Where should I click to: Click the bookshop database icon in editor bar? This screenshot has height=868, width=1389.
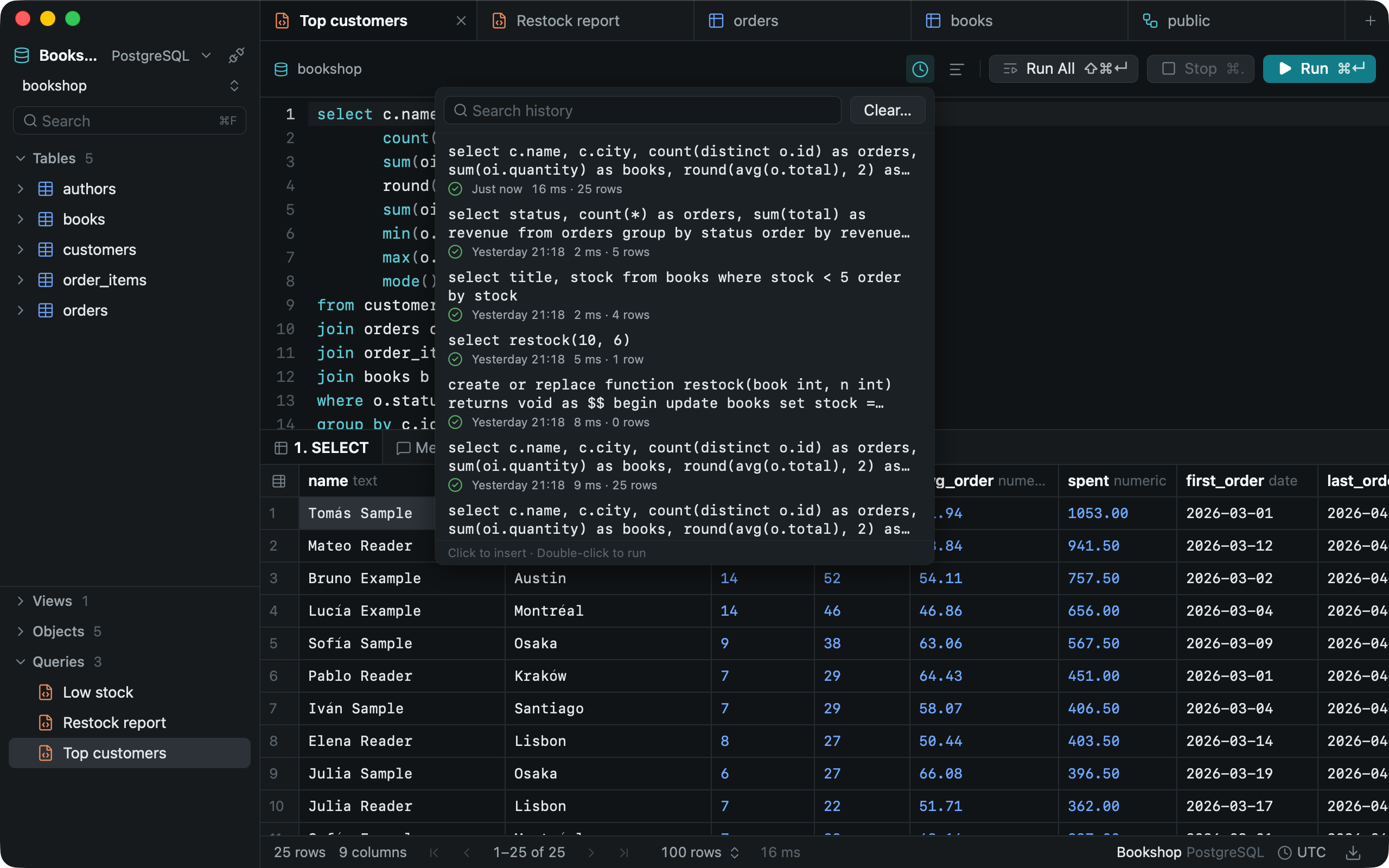[x=281, y=69]
